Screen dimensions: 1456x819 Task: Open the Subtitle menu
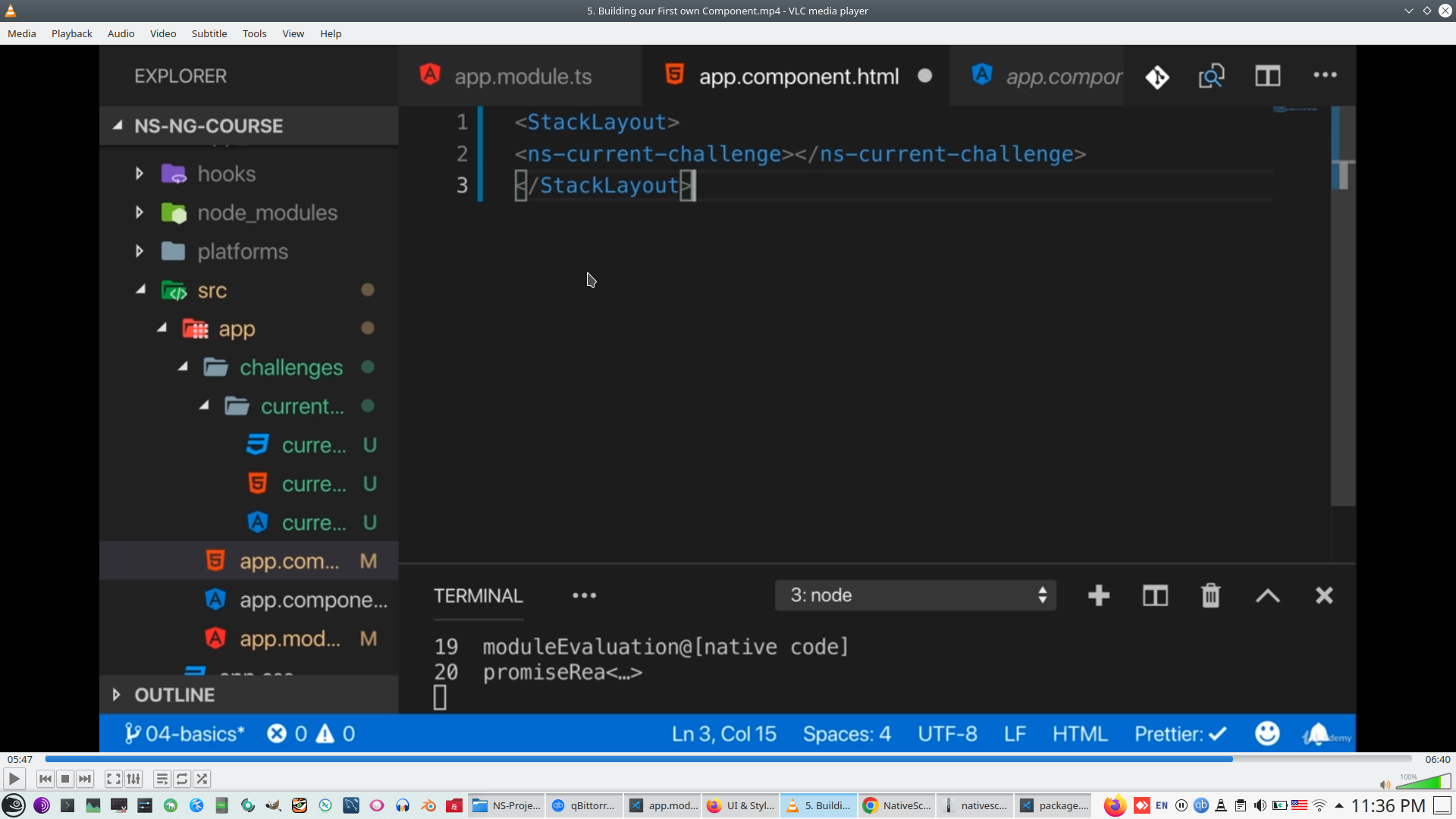(x=209, y=33)
